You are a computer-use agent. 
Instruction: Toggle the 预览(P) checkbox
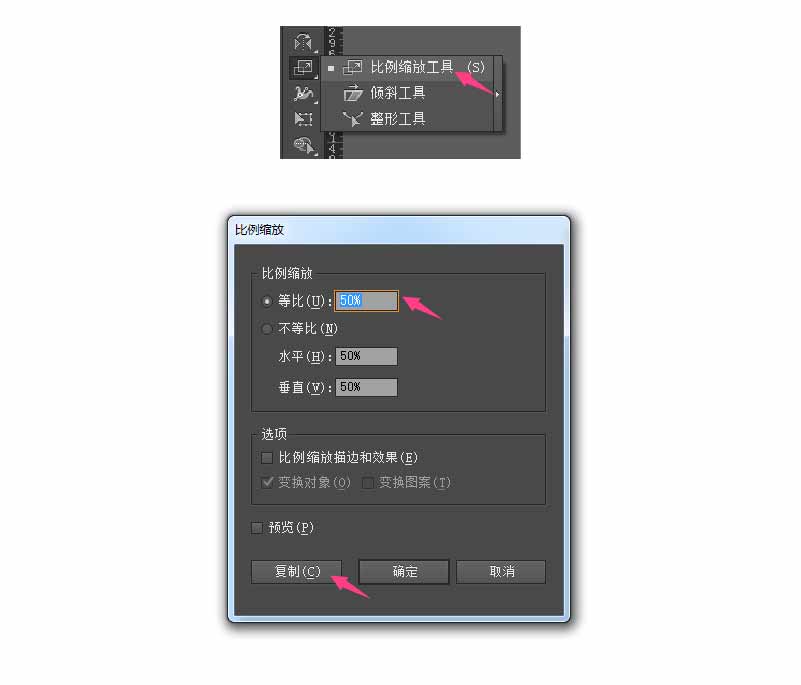[x=257, y=528]
